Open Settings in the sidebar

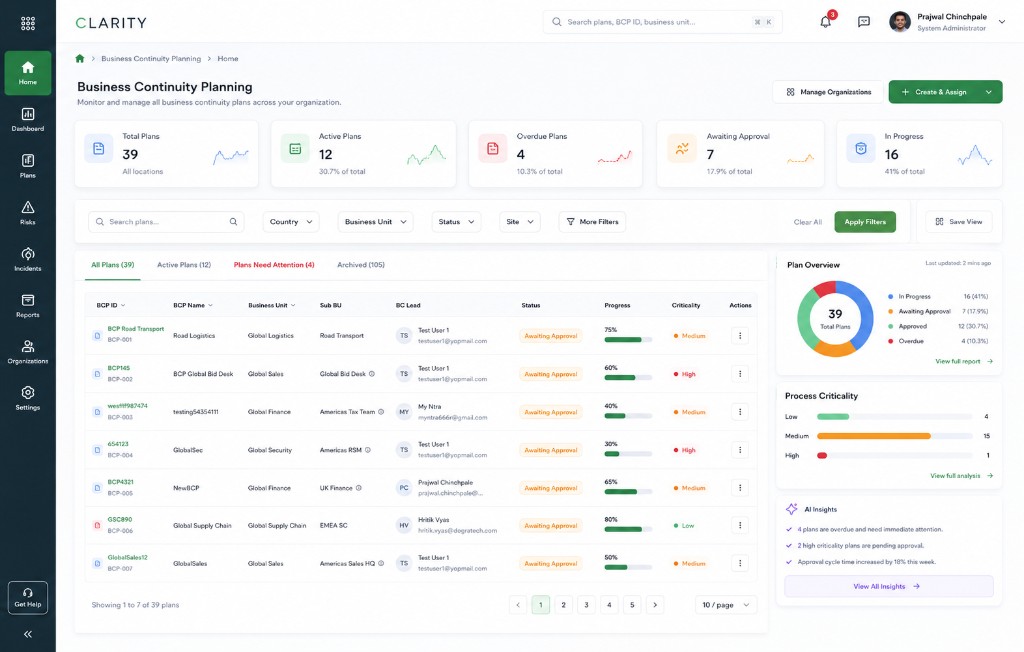click(x=27, y=398)
